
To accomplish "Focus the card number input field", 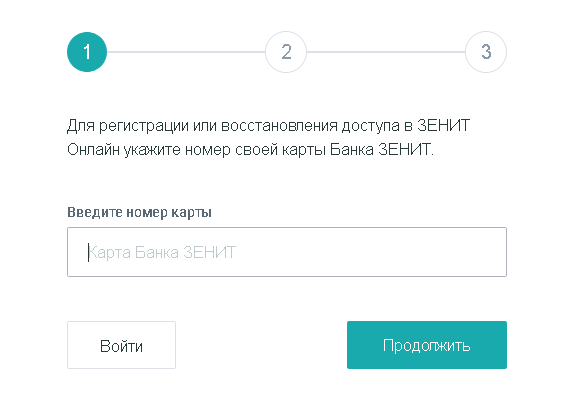I will coord(287,252).
